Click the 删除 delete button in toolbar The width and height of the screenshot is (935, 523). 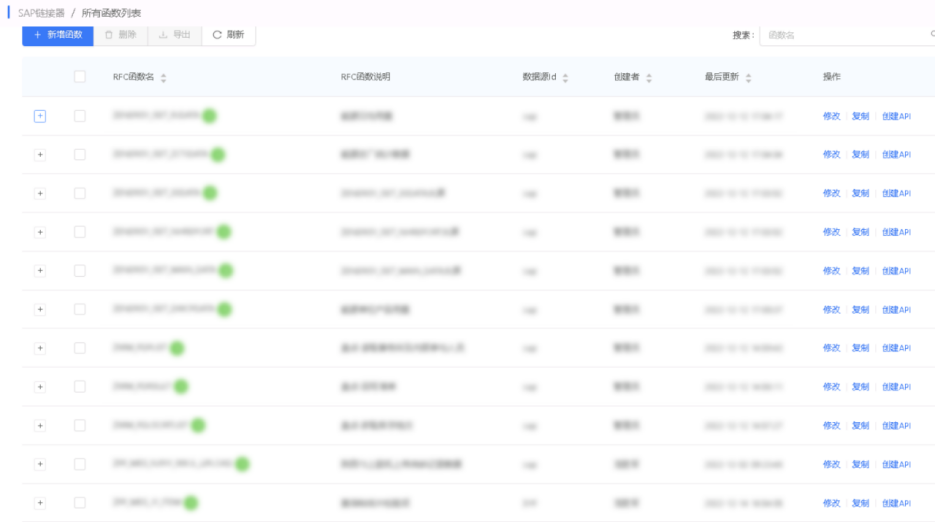coord(121,35)
